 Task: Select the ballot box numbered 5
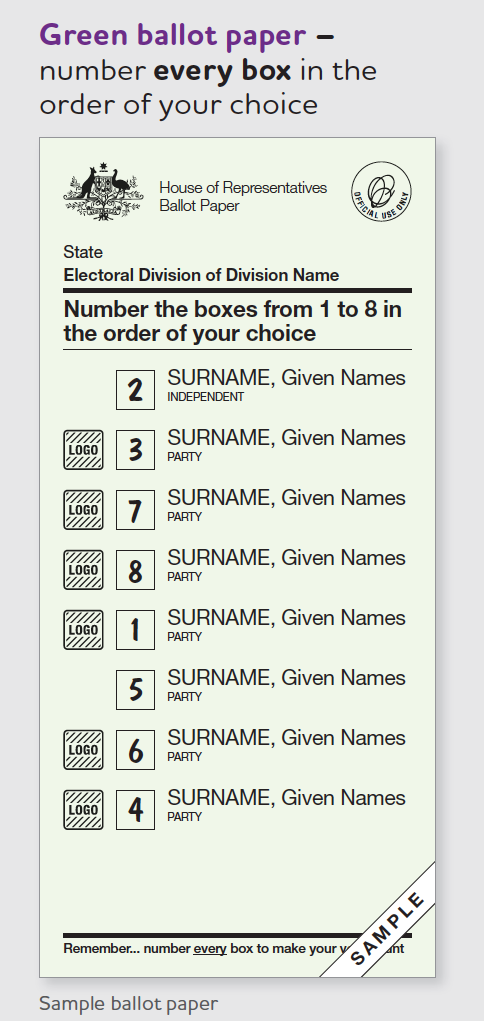pyautogui.click(x=135, y=690)
